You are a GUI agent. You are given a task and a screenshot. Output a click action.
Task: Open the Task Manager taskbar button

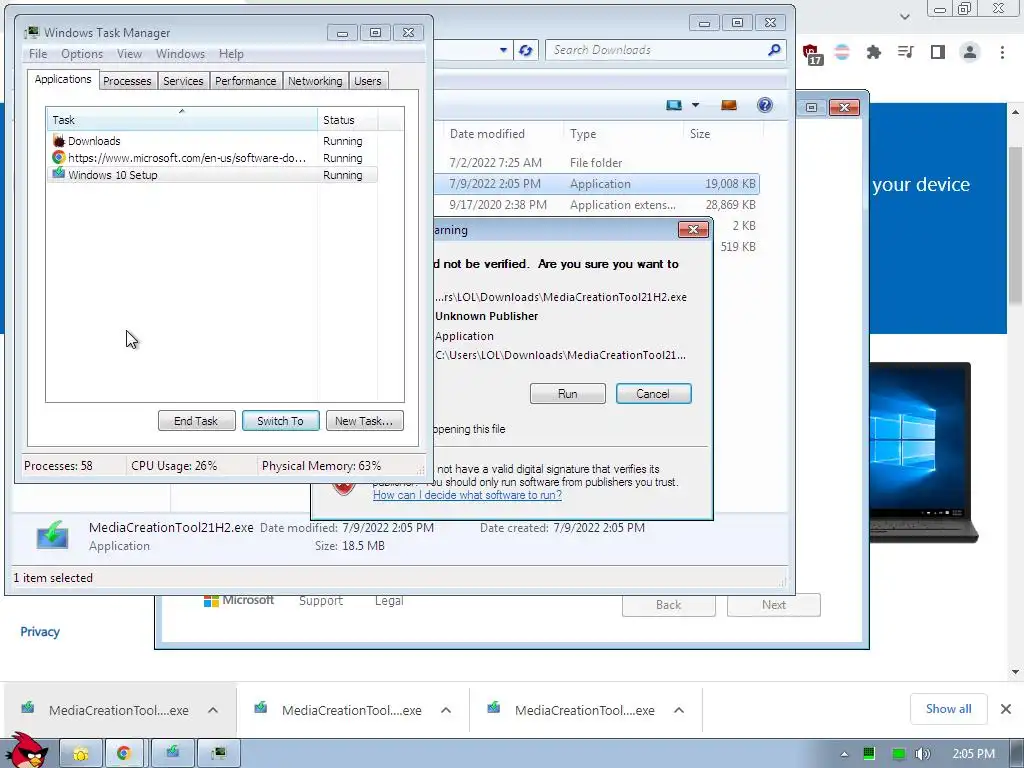[x=219, y=754]
